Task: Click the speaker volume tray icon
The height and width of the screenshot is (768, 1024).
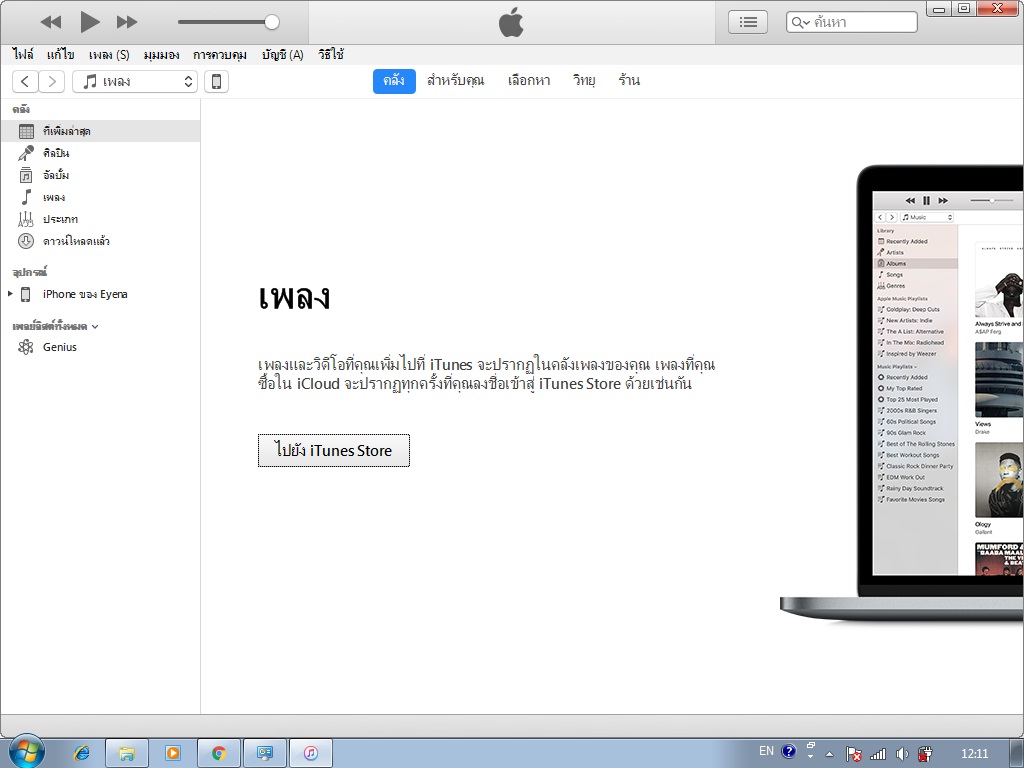Action: [x=903, y=754]
